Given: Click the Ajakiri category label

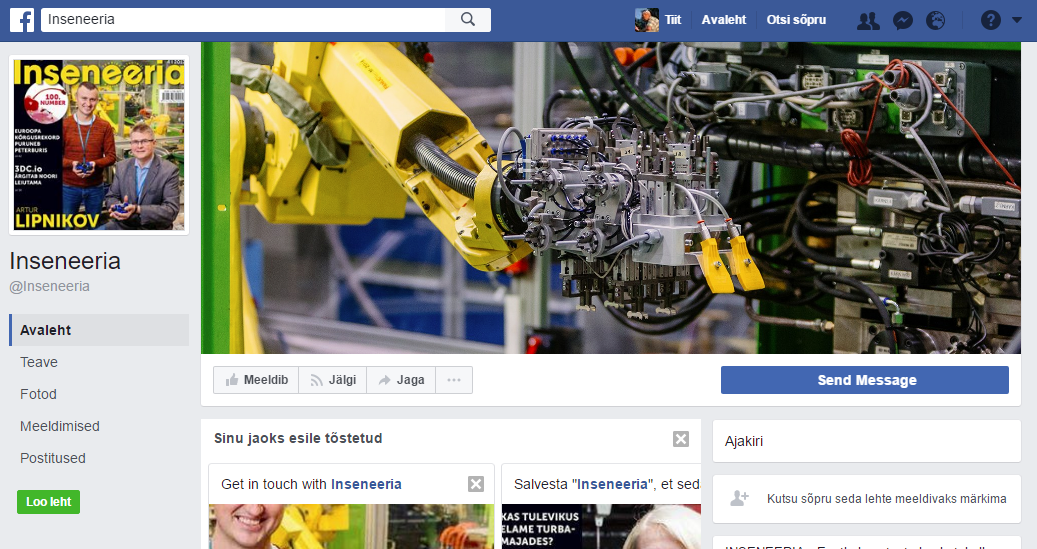Looking at the screenshot, I should [x=744, y=441].
